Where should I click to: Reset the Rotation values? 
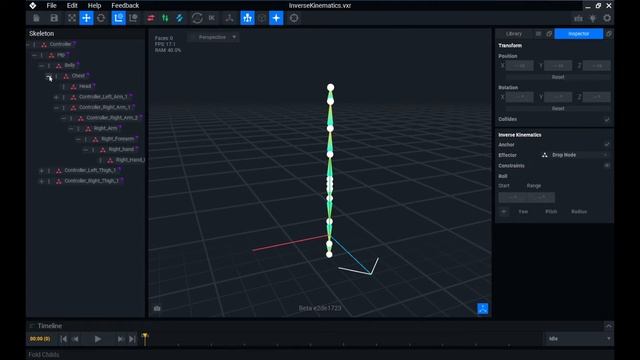click(558, 109)
